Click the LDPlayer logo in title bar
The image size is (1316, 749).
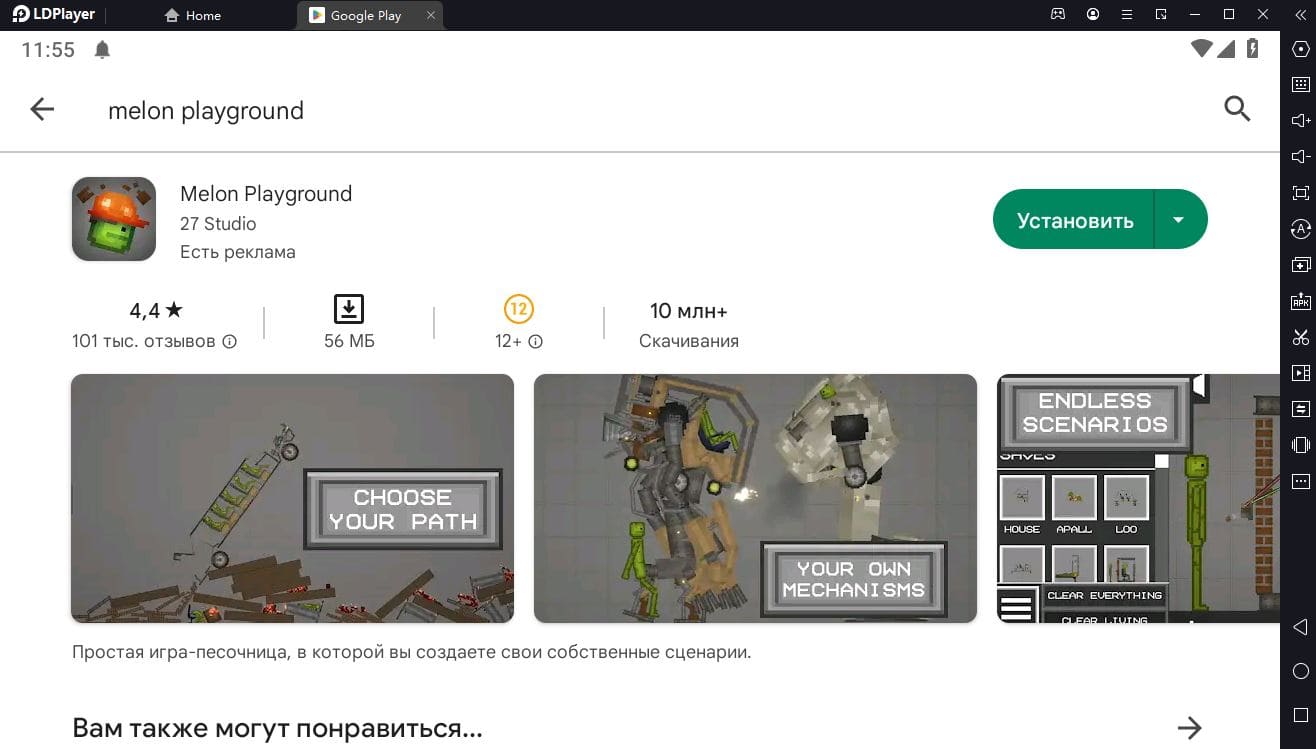pyautogui.click(x=54, y=14)
